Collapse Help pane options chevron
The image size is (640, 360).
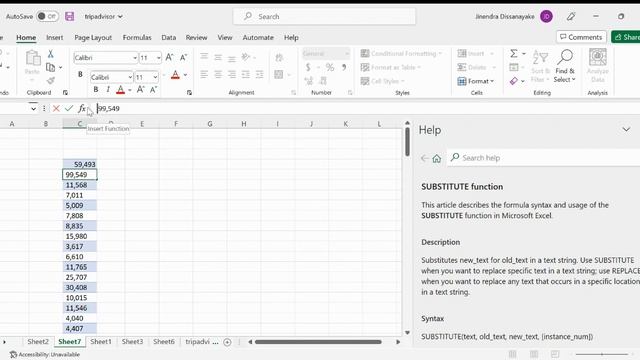[x=626, y=129]
